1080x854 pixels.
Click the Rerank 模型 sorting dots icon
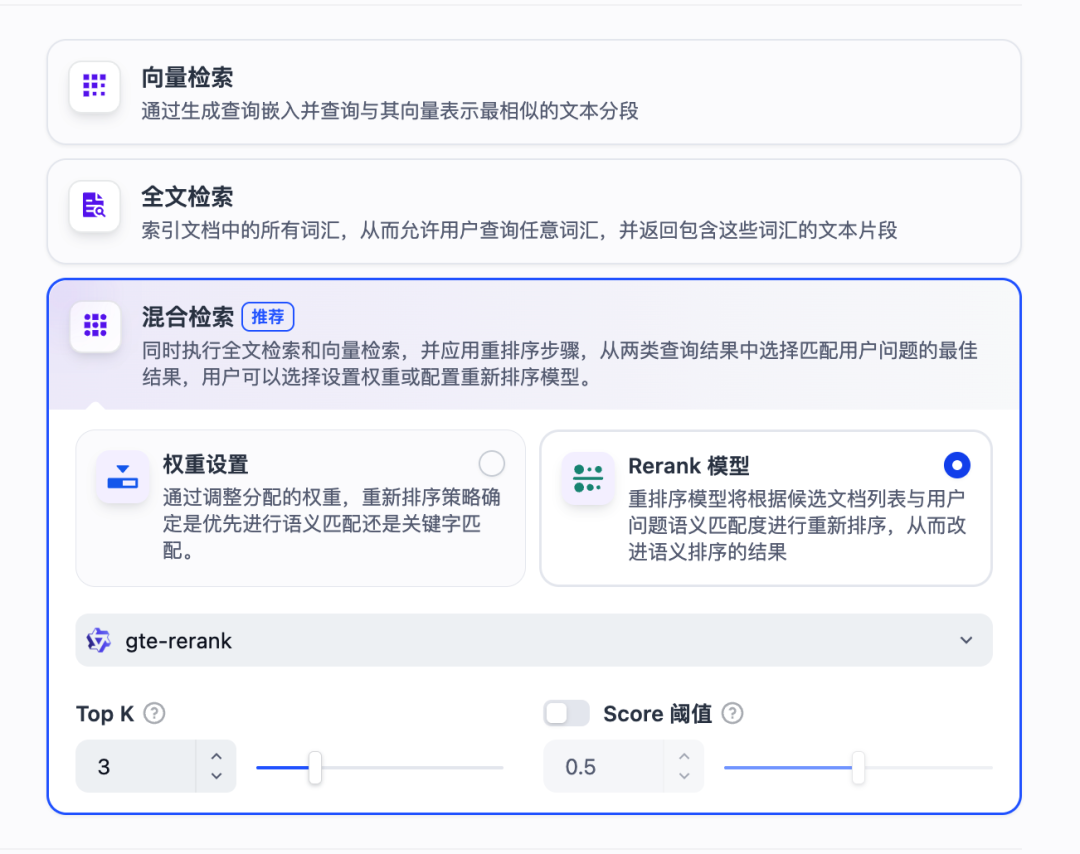[x=588, y=479]
